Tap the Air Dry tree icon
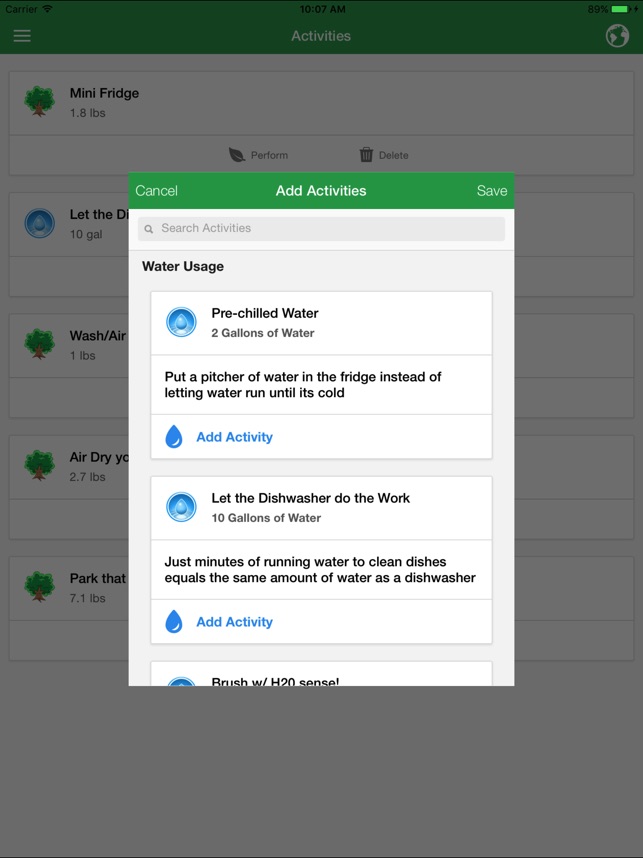The height and width of the screenshot is (858, 643). pos(39,466)
